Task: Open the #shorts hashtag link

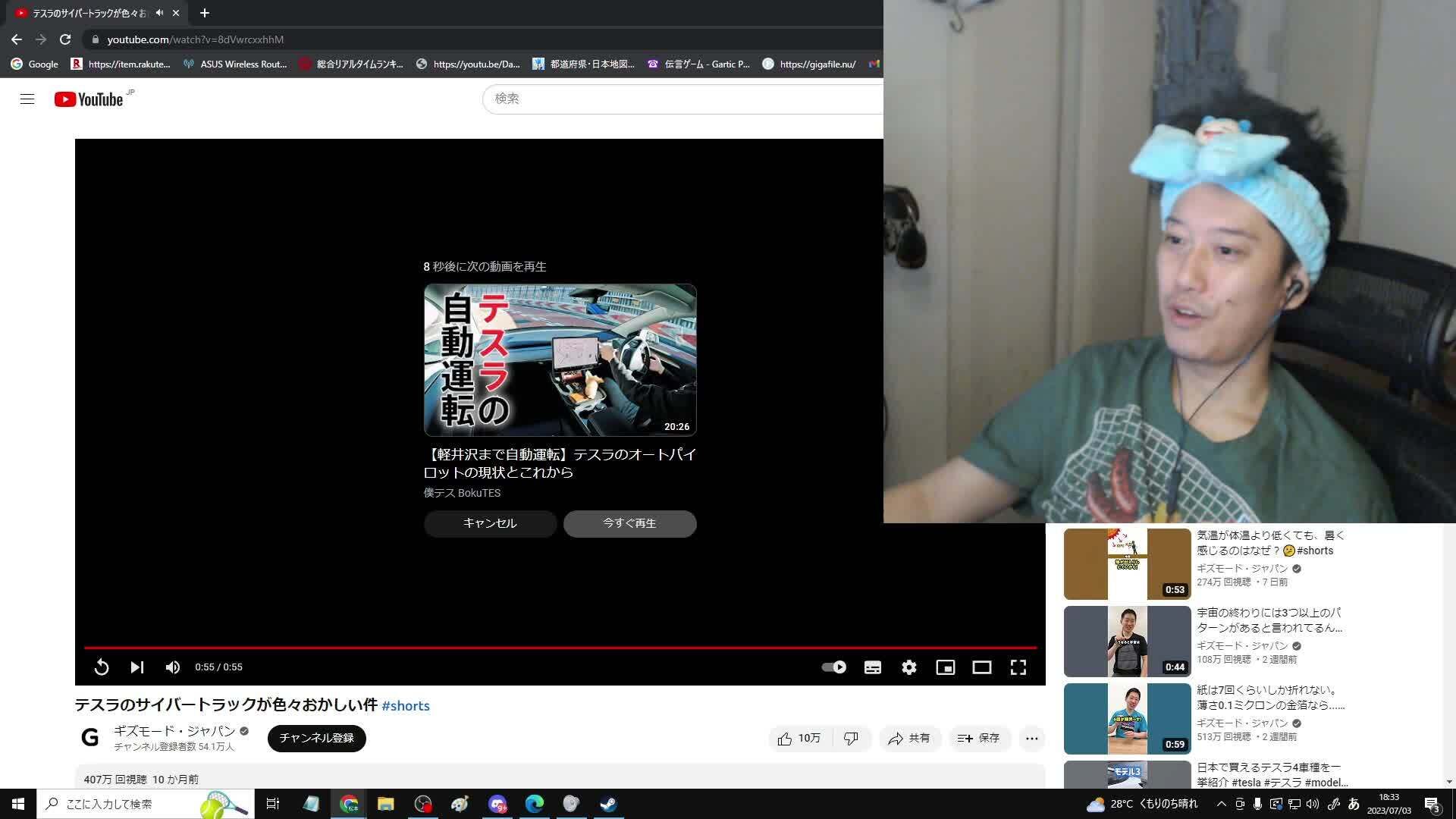Action: (x=406, y=706)
